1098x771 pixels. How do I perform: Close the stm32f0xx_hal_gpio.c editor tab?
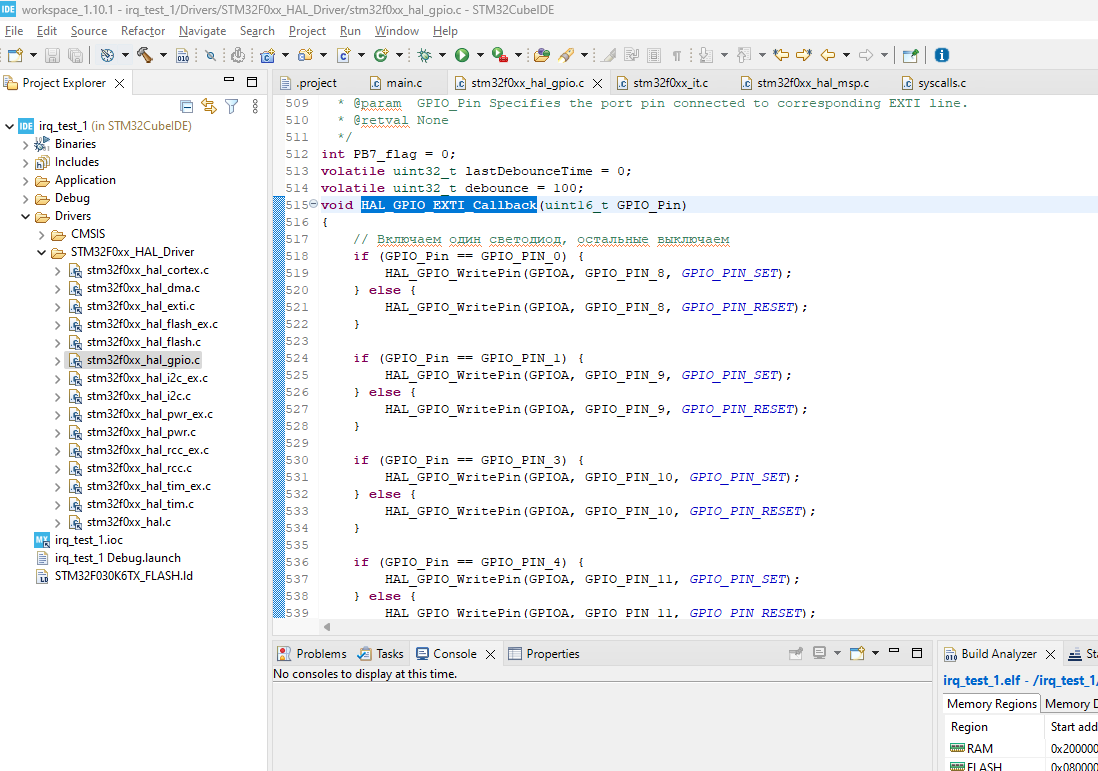597,83
